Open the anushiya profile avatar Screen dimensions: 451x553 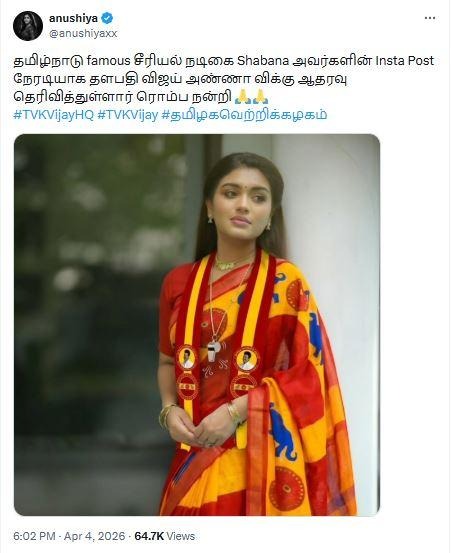(x=28, y=26)
